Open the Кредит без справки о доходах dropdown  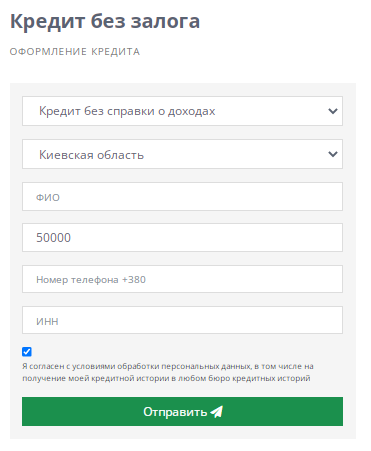182,111
